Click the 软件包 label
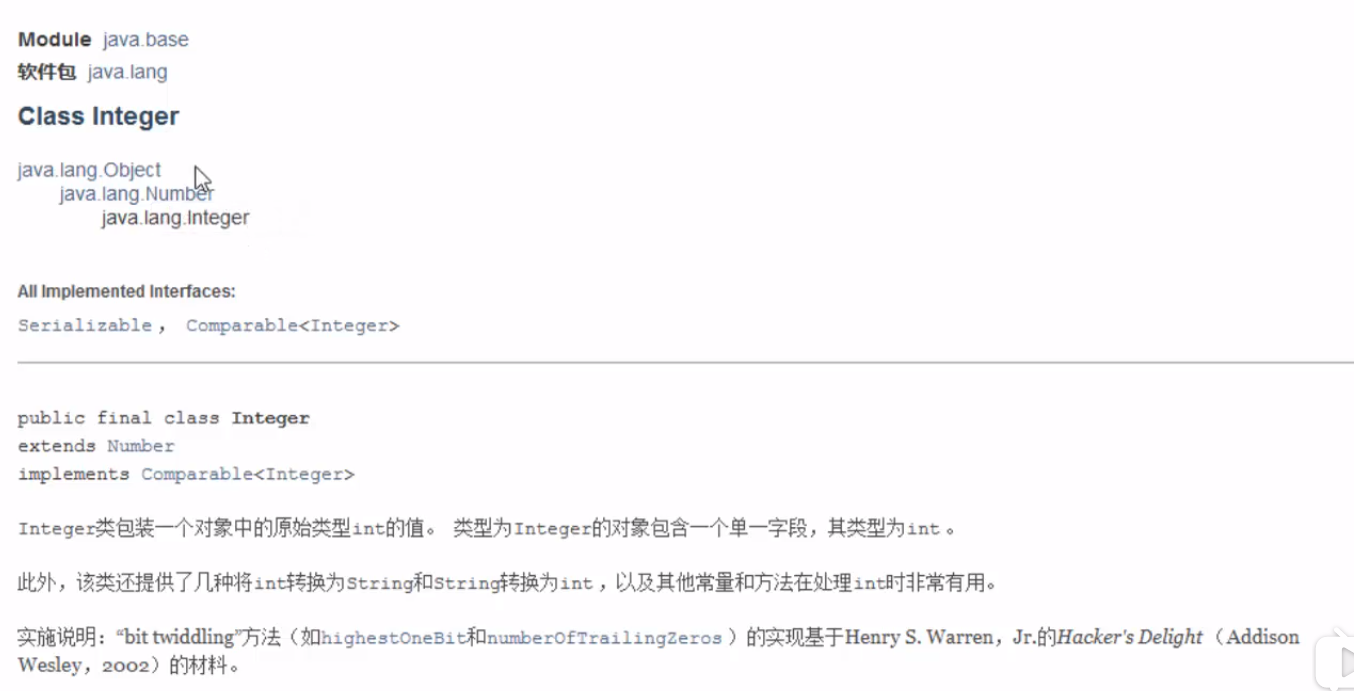The width and height of the screenshot is (1354, 691). pos(47,72)
